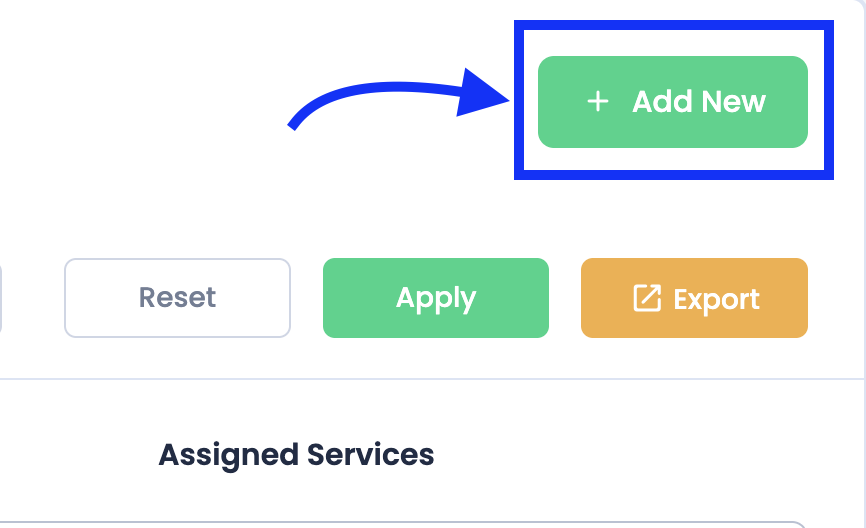Export the list using Export button

tap(694, 298)
